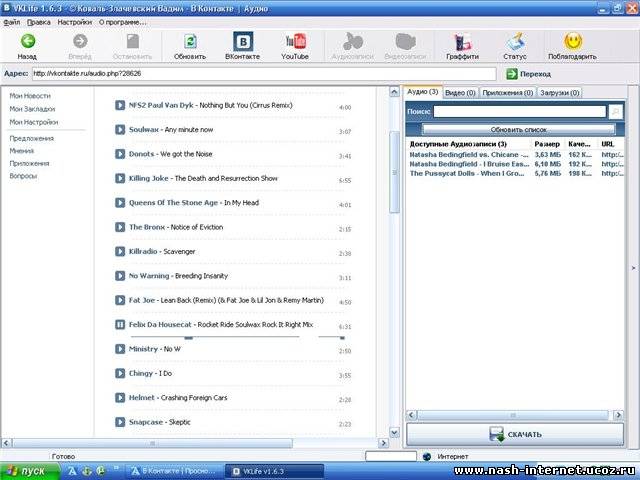Seek in Felix Da Housecat progress bar
The width and height of the screenshot is (640, 480).
coord(215,337)
